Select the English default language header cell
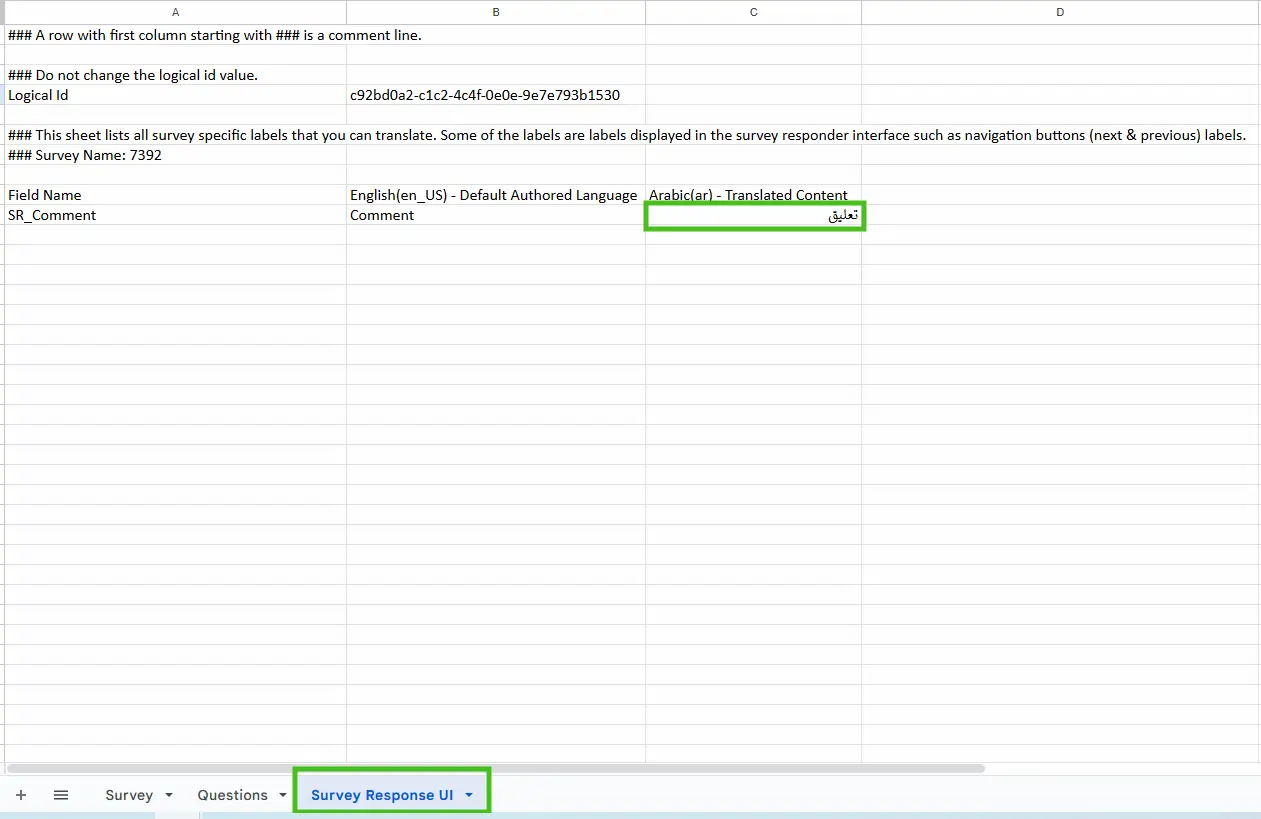 click(495, 195)
